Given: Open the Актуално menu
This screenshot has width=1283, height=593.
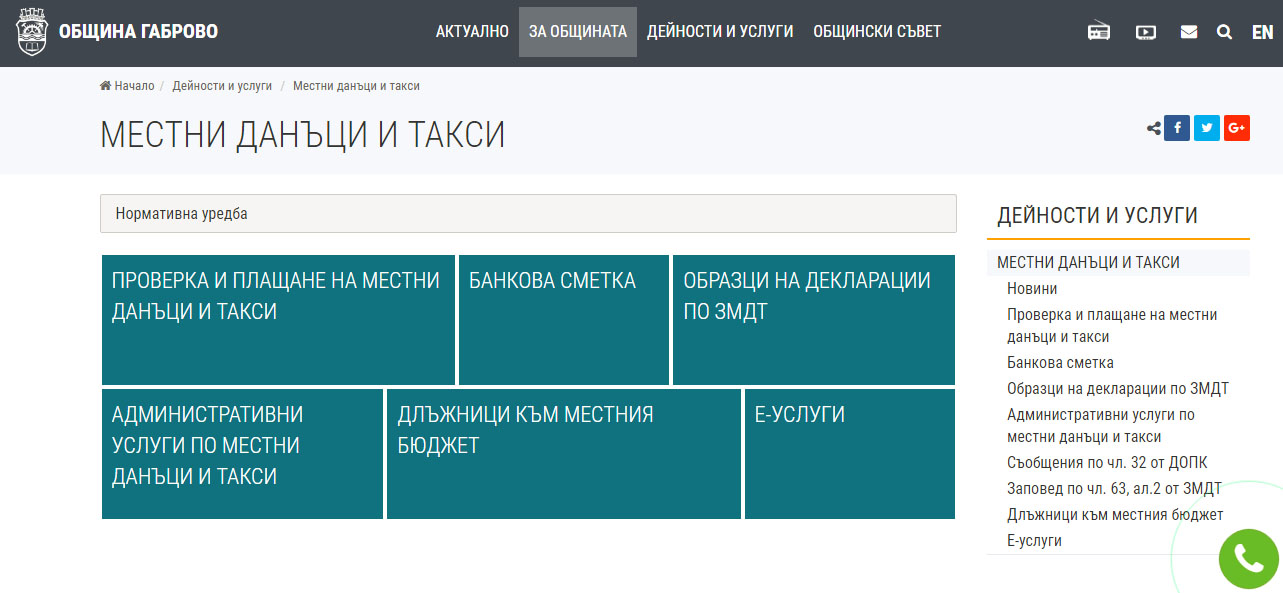Looking at the screenshot, I should pyautogui.click(x=472, y=32).
